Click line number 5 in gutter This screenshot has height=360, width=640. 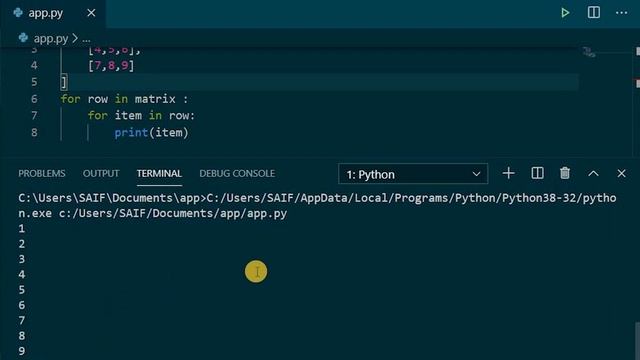pos(34,82)
